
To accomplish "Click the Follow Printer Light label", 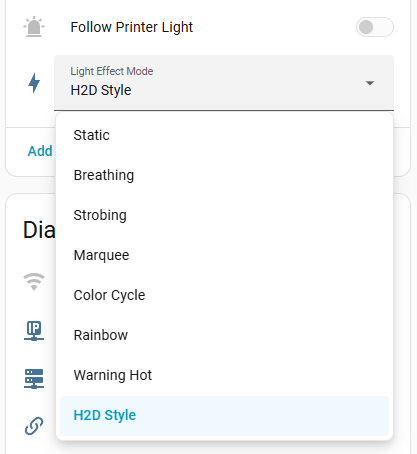I will click(132, 27).
